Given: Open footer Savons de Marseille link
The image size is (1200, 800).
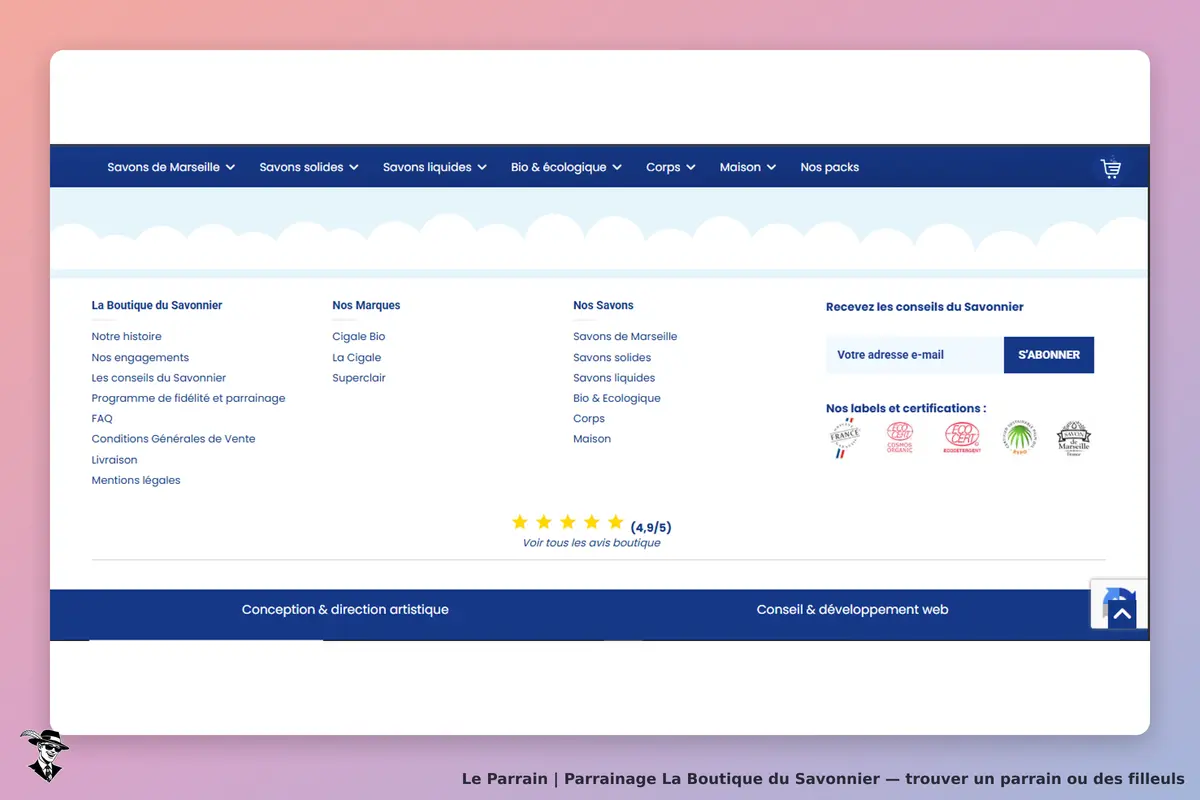Looking at the screenshot, I should click(625, 337).
